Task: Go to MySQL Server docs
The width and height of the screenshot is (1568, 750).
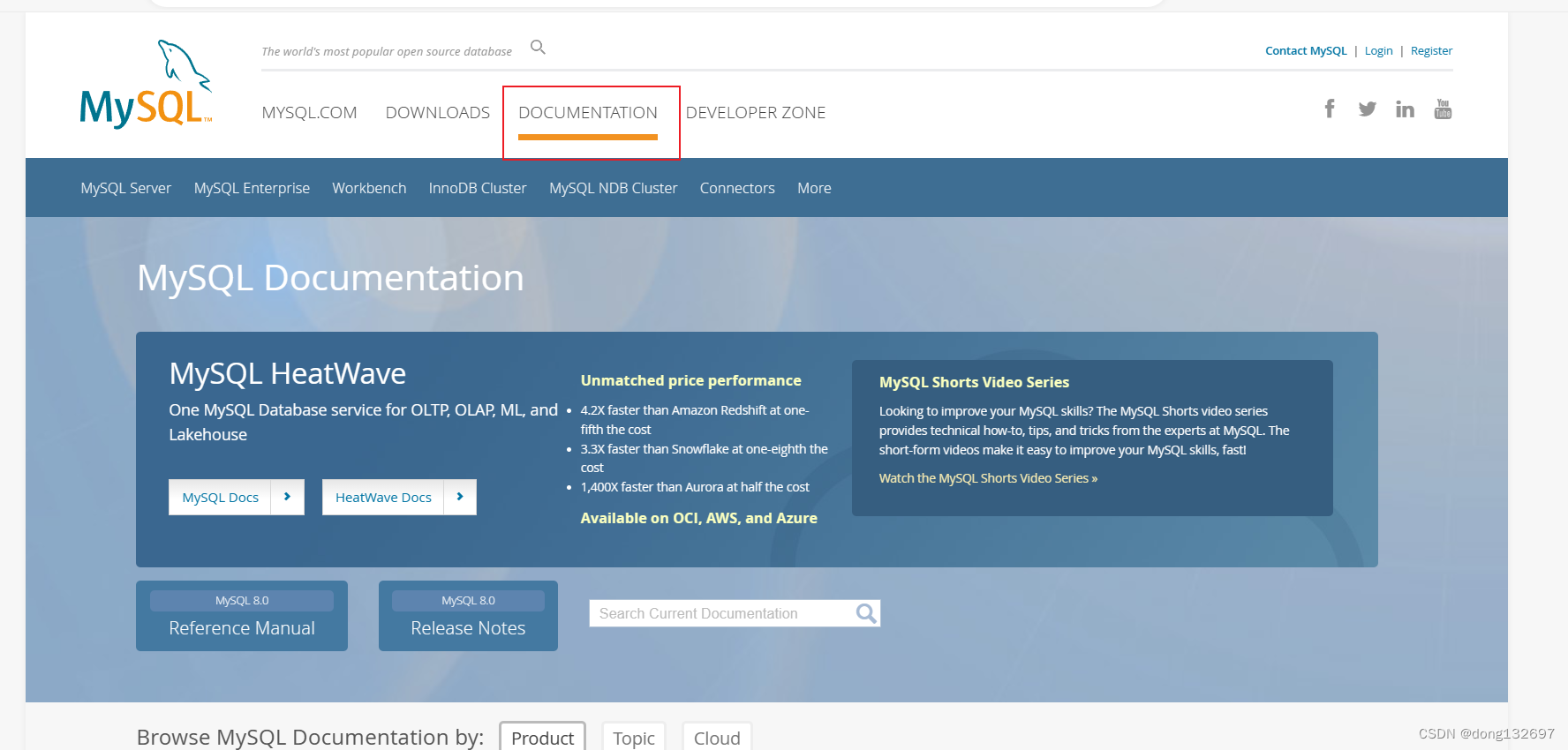Action: pyautogui.click(x=125, y=188)
